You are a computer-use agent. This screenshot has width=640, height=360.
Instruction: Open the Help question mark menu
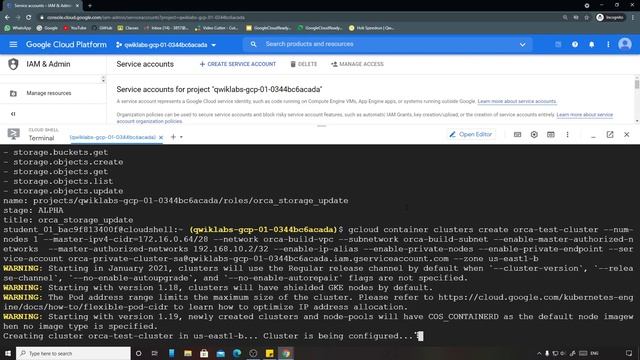point(575,44)
